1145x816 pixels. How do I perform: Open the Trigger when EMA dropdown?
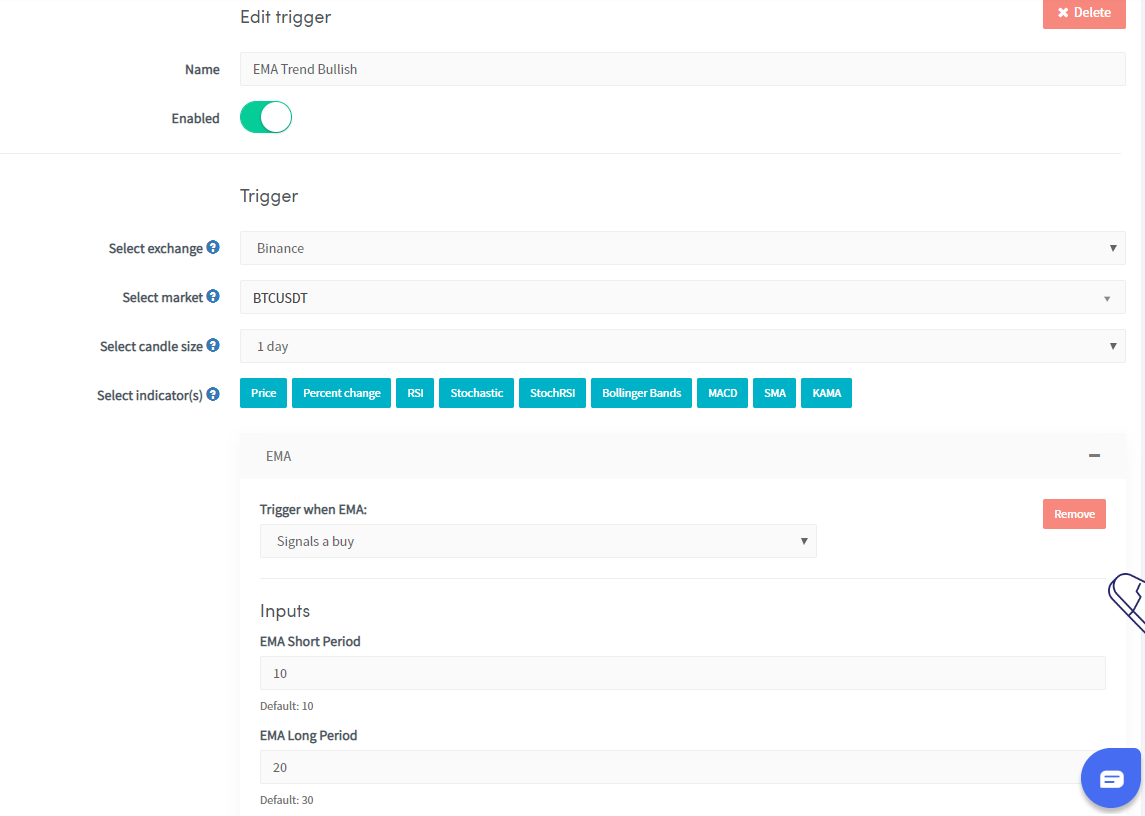pos(538,541)
